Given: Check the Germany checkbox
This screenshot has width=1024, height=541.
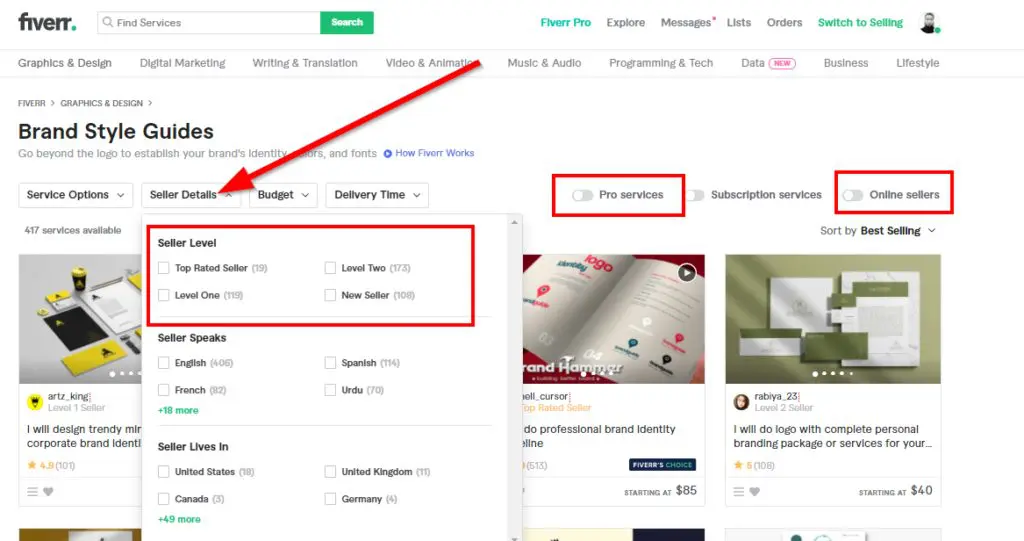Looking at the screenshot, I should click(x=330, y=499).
